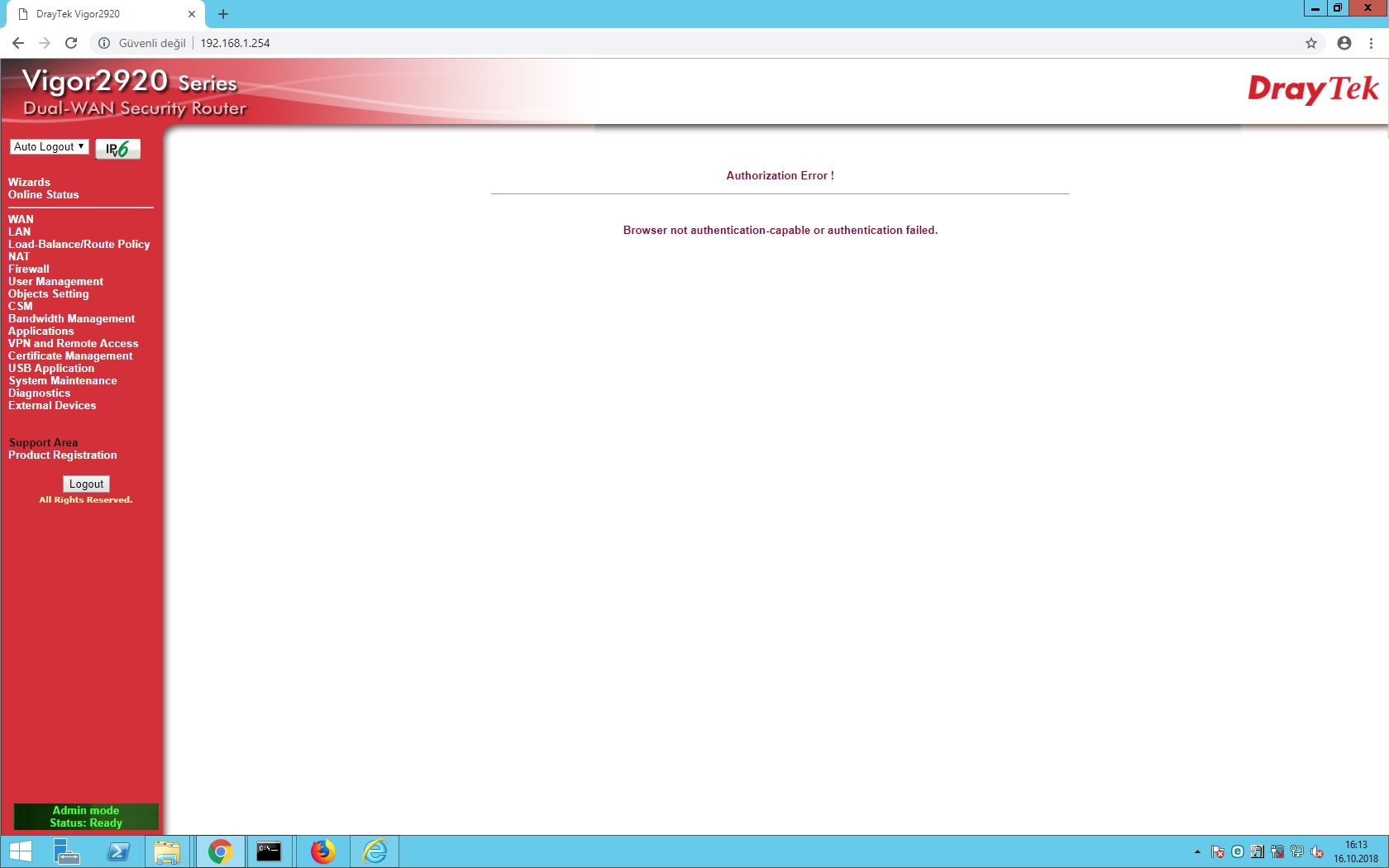Launch Firefox from the taskbar
This screenshot has width=1389, height=868.
[322, 851]
